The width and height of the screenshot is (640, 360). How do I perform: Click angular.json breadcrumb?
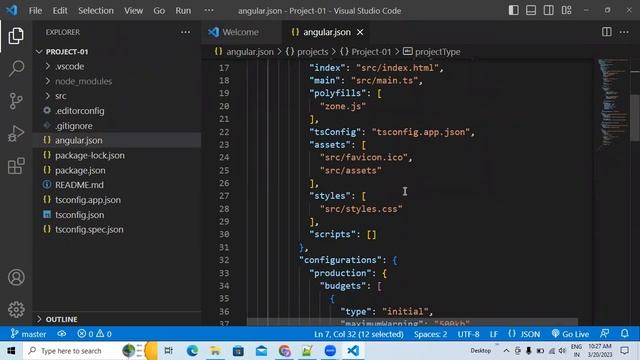[x=244, y=52]
